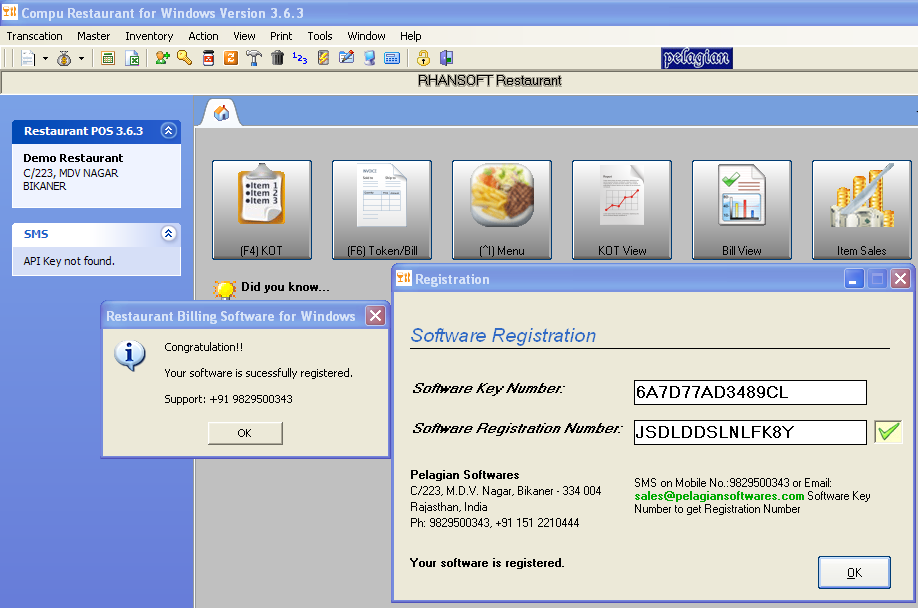Click the info icon in message box

(x=129, y=355)
